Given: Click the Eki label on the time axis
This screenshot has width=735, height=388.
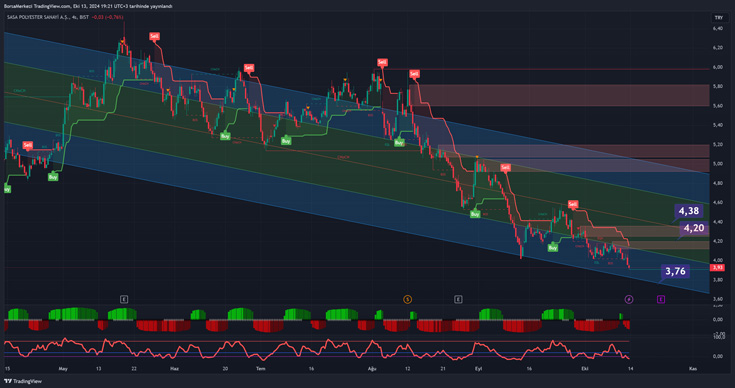Looking at the screenshot, I should [x=584, y=369].
